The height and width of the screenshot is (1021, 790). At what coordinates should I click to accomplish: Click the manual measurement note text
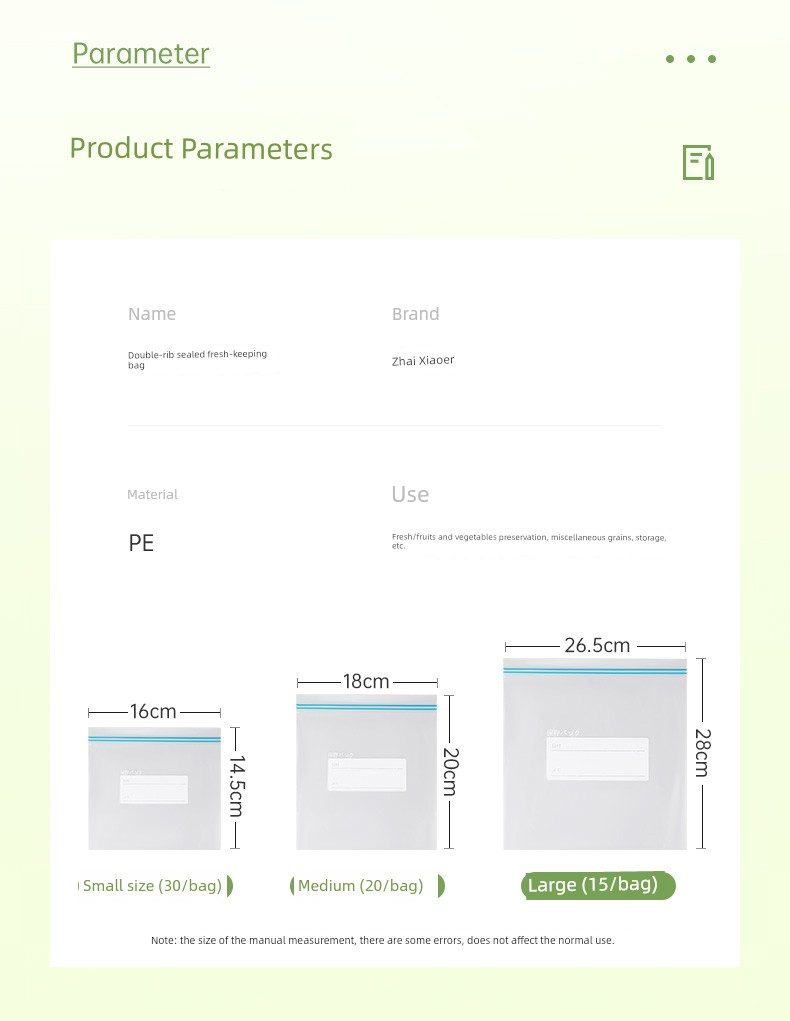coord(383,940)
